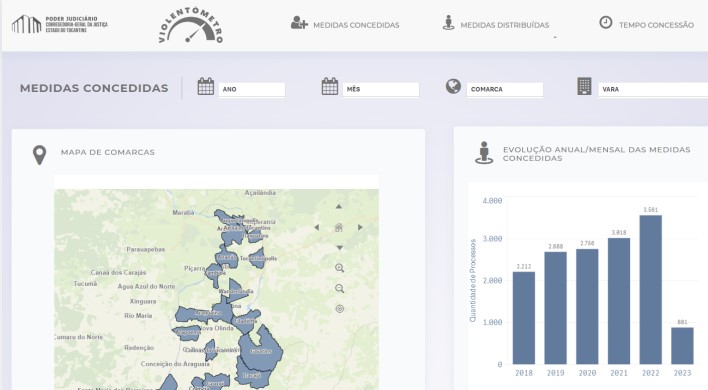Viewport: 708px width, 390px height.
Task: Open the Medidas Distribuídas tab
Action: tap(496, 24)
